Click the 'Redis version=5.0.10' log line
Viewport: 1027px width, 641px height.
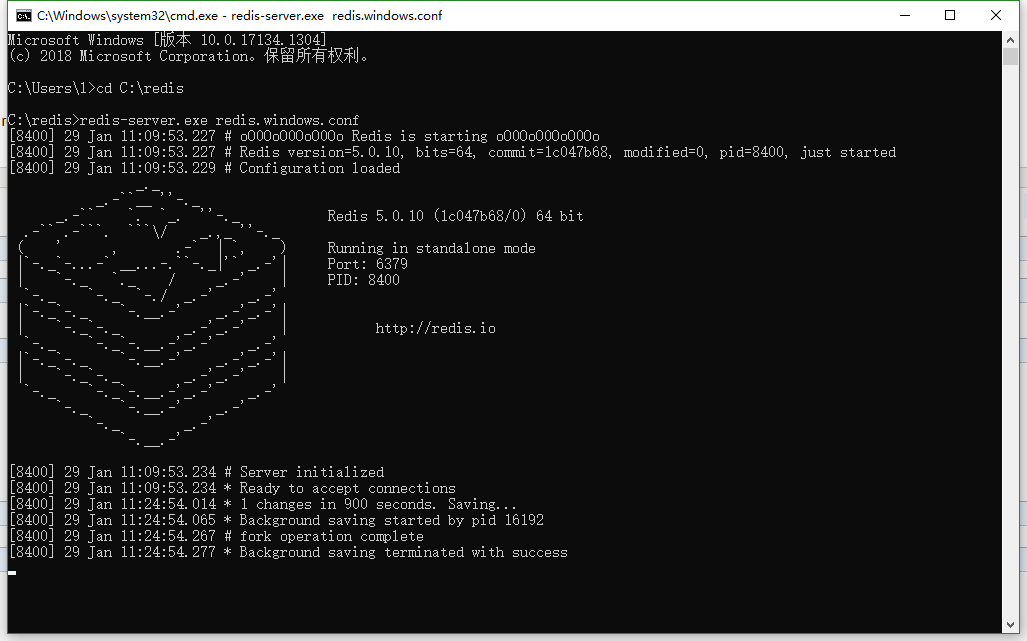point(452,152)
